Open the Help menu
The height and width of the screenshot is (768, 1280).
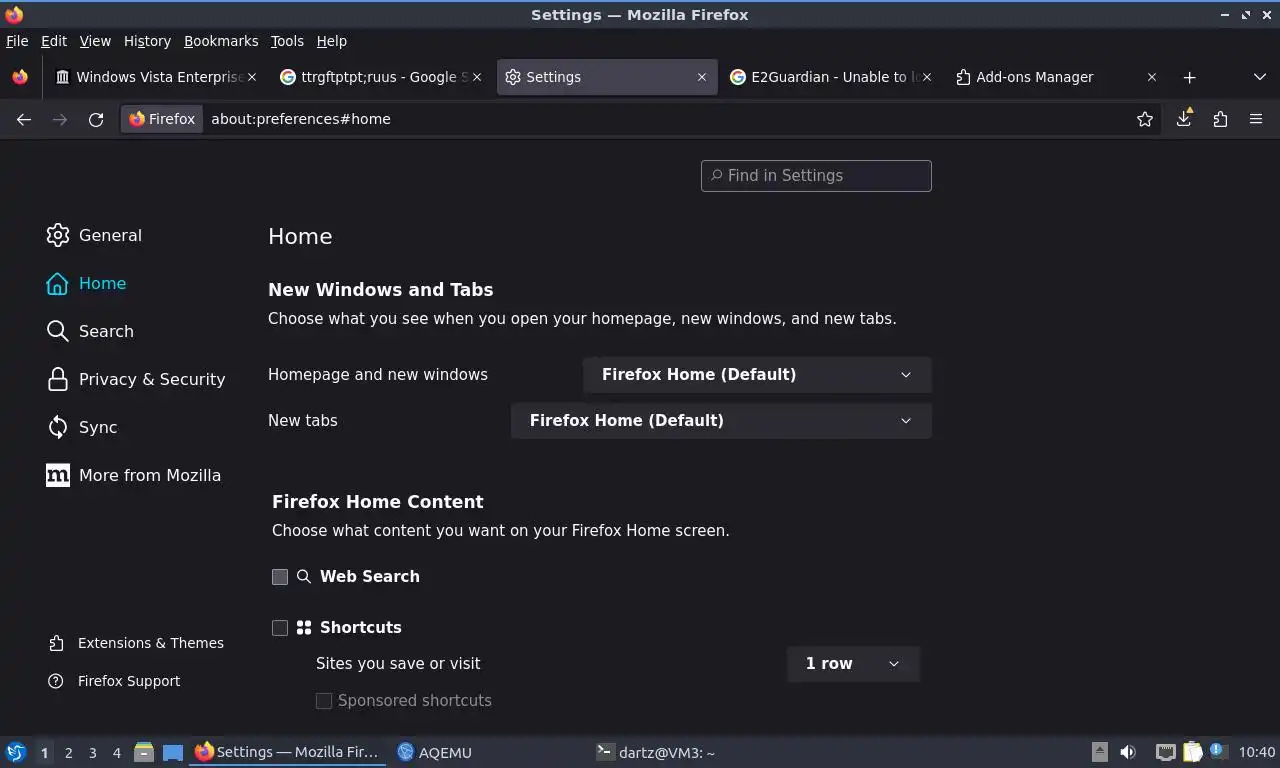331,41
